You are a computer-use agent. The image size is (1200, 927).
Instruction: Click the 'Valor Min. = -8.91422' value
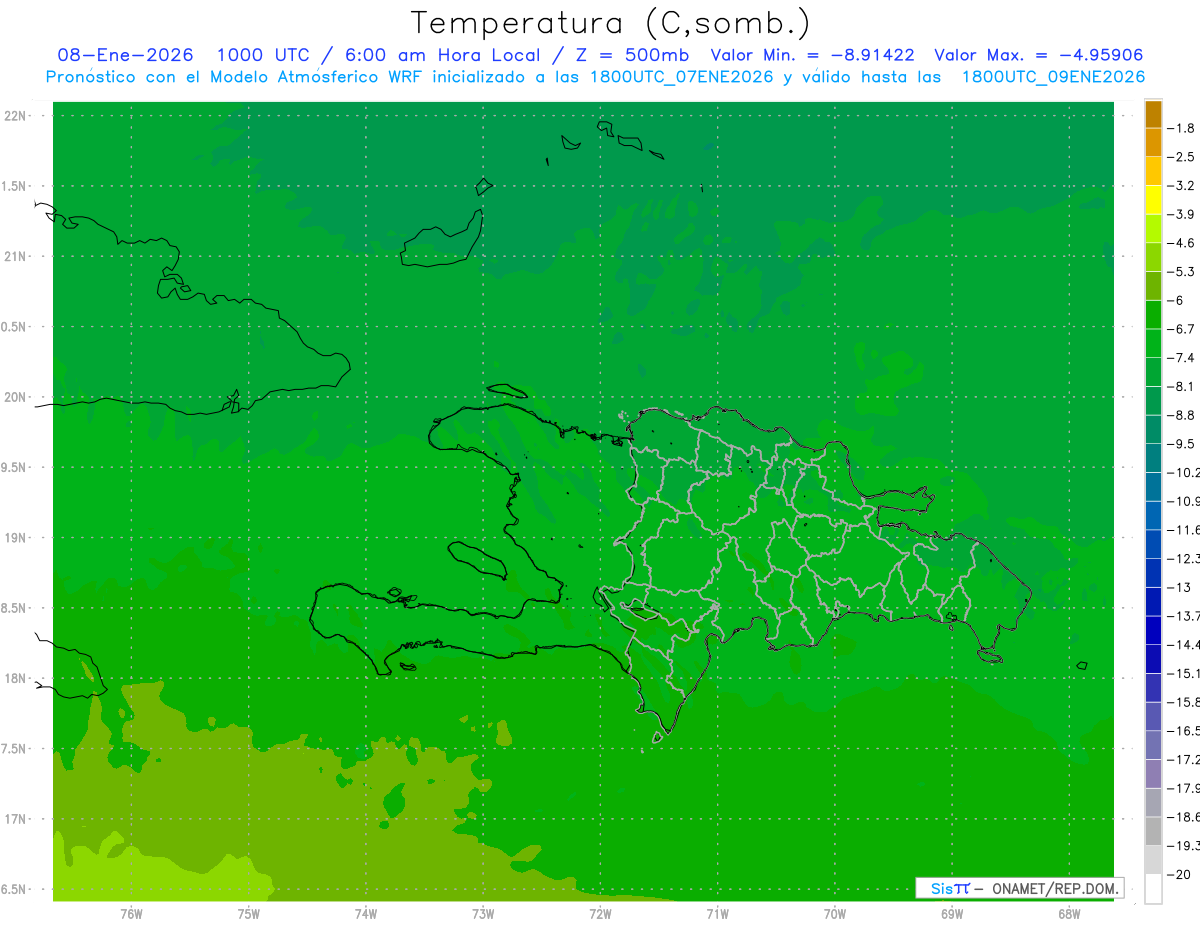[811, 55]
